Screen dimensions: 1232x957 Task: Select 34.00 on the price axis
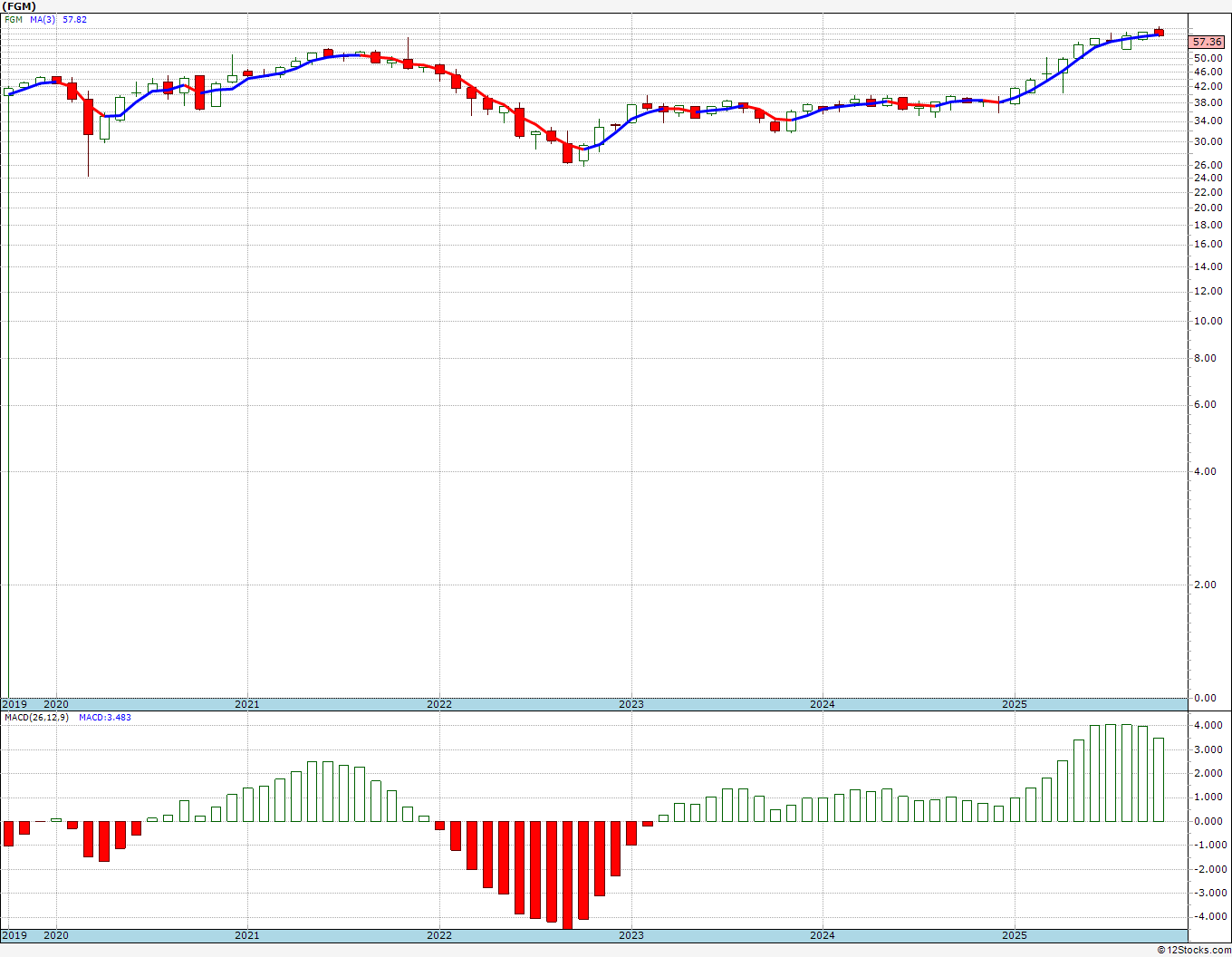1208,121
